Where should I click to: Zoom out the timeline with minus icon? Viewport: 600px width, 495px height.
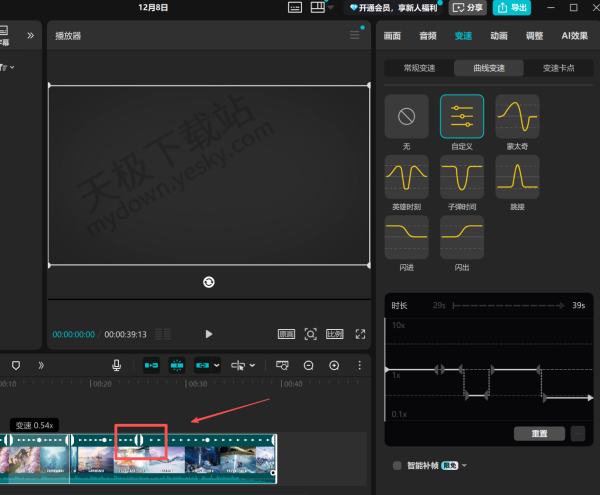[x=309, y=366]
